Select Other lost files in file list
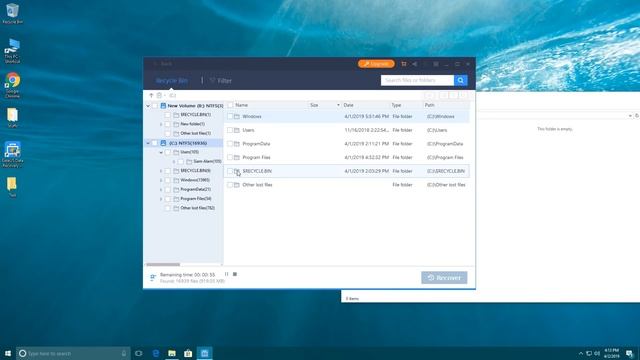This screenshot has height=360, width=640. click(x=257, y=185)
